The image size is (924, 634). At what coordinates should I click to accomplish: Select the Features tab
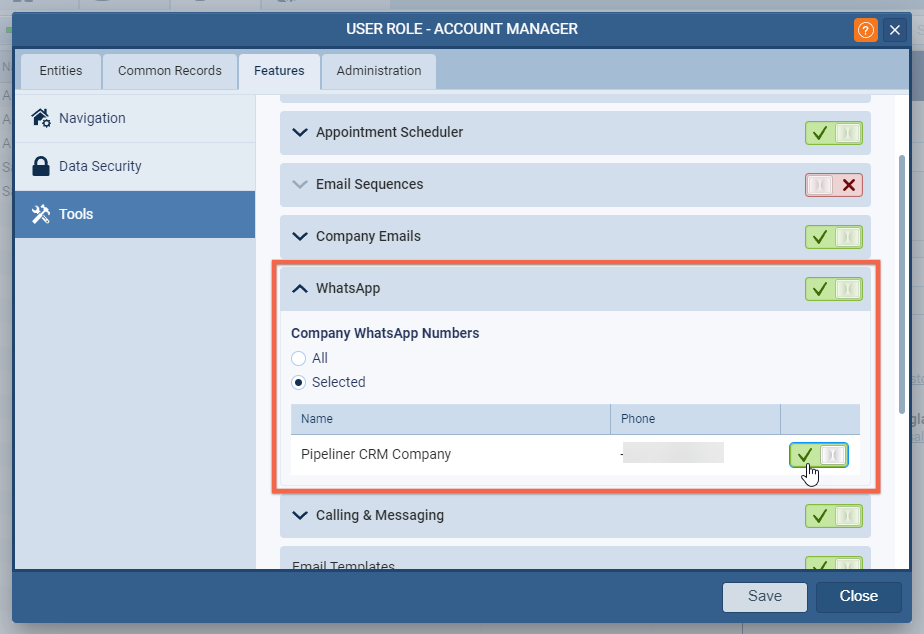pos(279,71)
